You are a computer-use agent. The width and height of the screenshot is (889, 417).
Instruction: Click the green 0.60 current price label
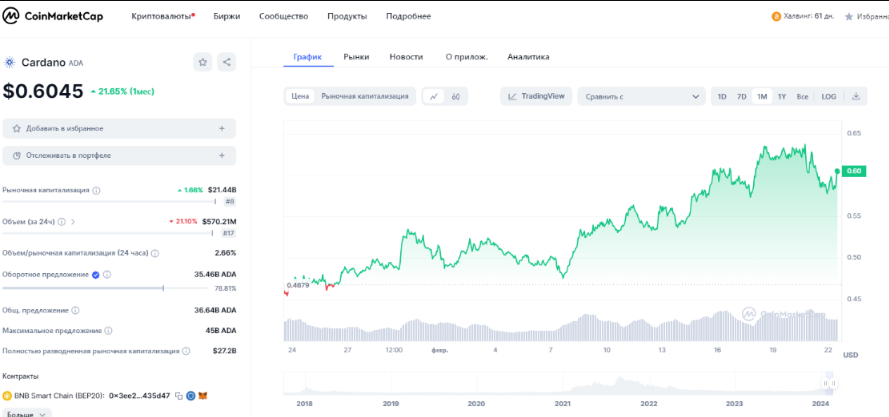click(854, 171)
